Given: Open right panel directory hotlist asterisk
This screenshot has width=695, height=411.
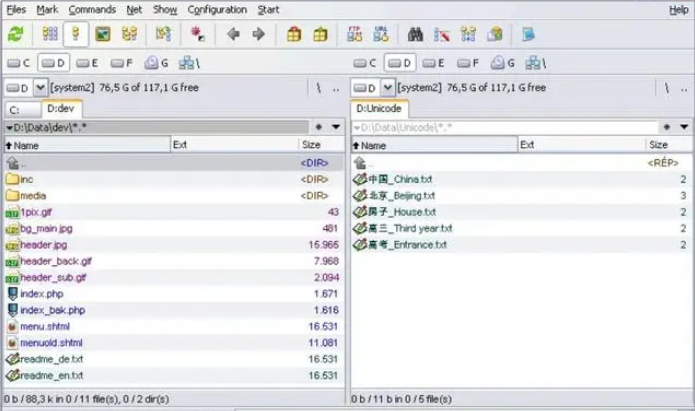Looking at the screenshot, I should (666, 127).
